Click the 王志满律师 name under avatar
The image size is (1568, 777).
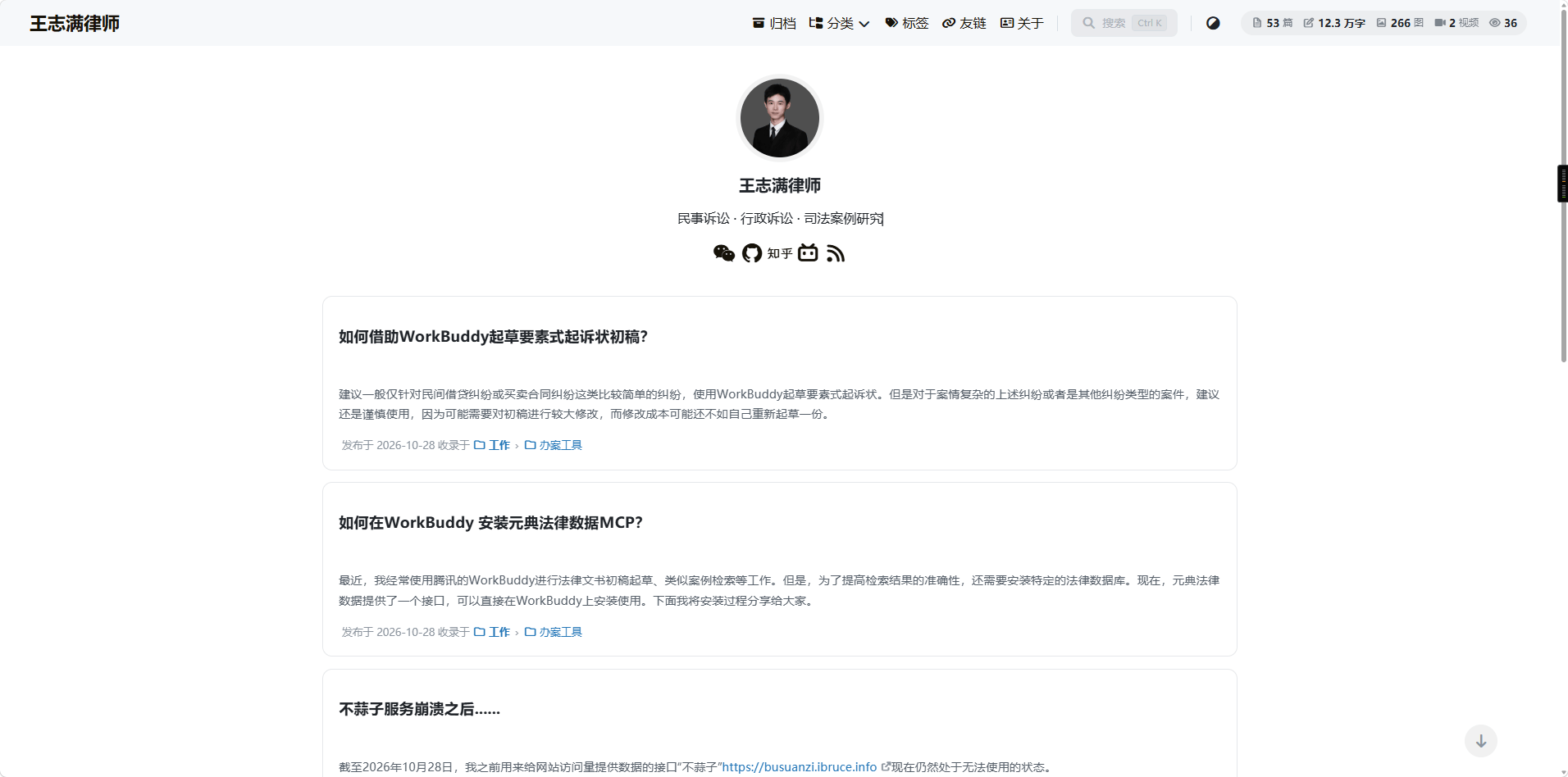coord(780,185)
